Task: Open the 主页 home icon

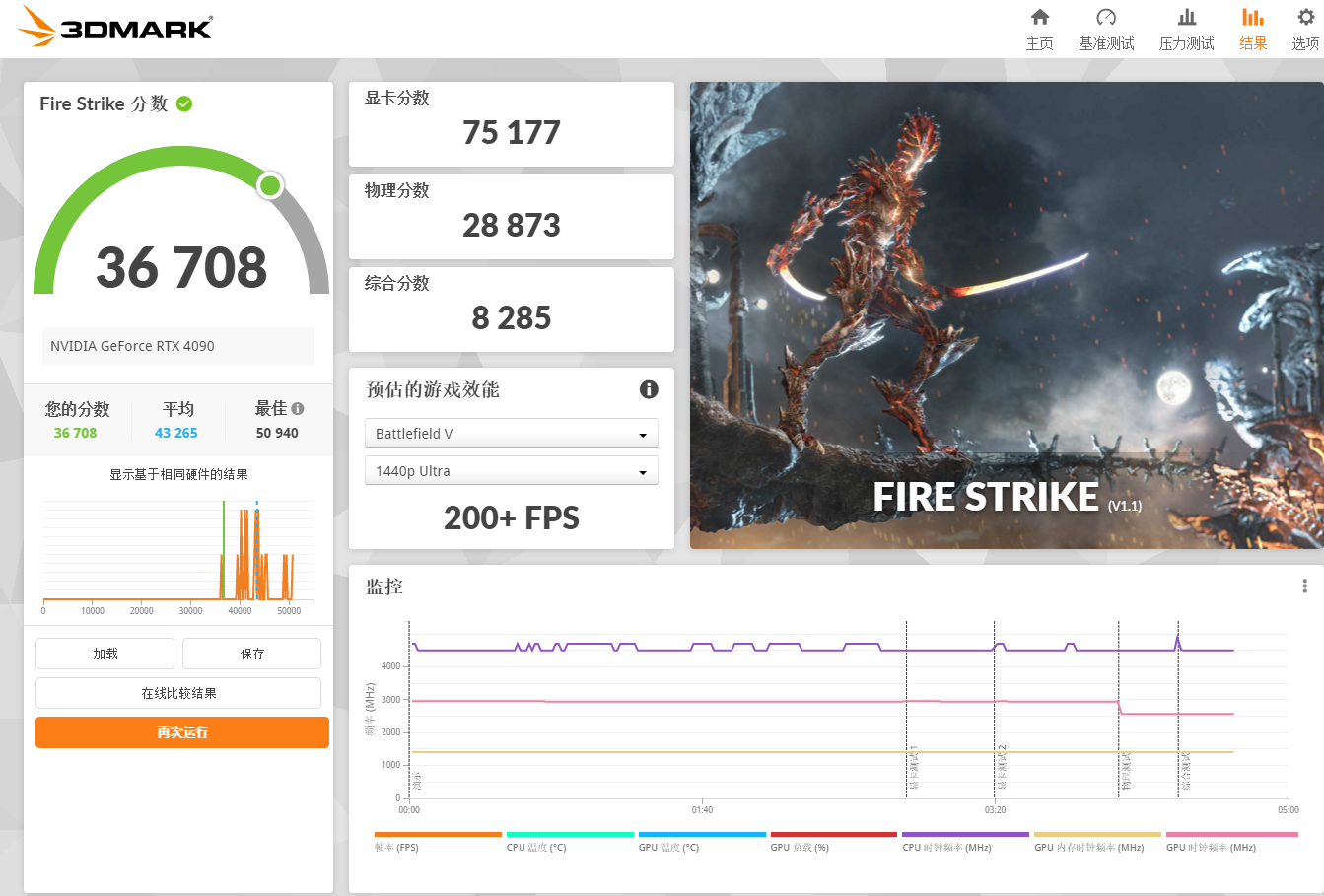Action: (1039, 17)
